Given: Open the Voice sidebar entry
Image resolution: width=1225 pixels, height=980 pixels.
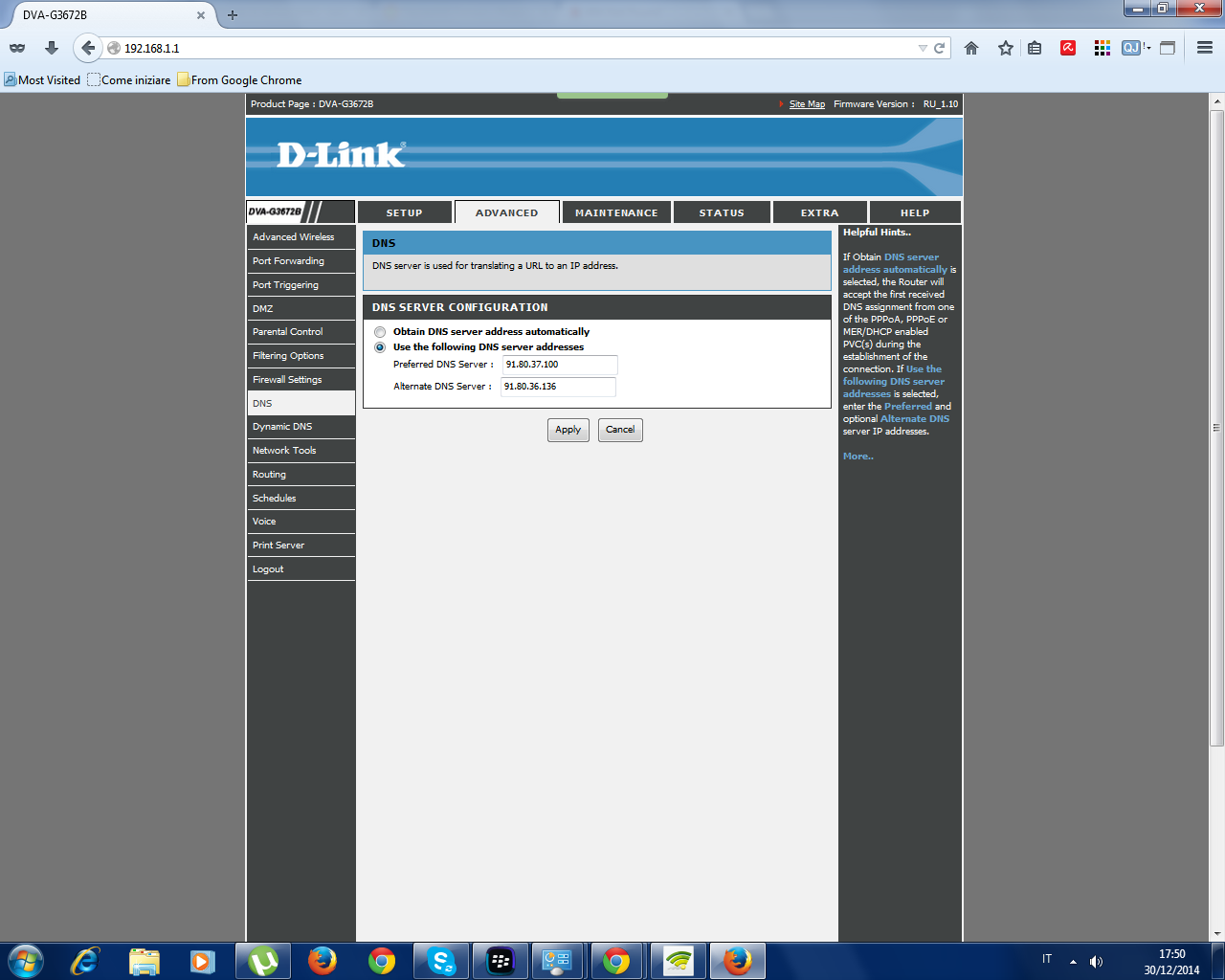Looking at the screenshot, I should click(301, 521).
